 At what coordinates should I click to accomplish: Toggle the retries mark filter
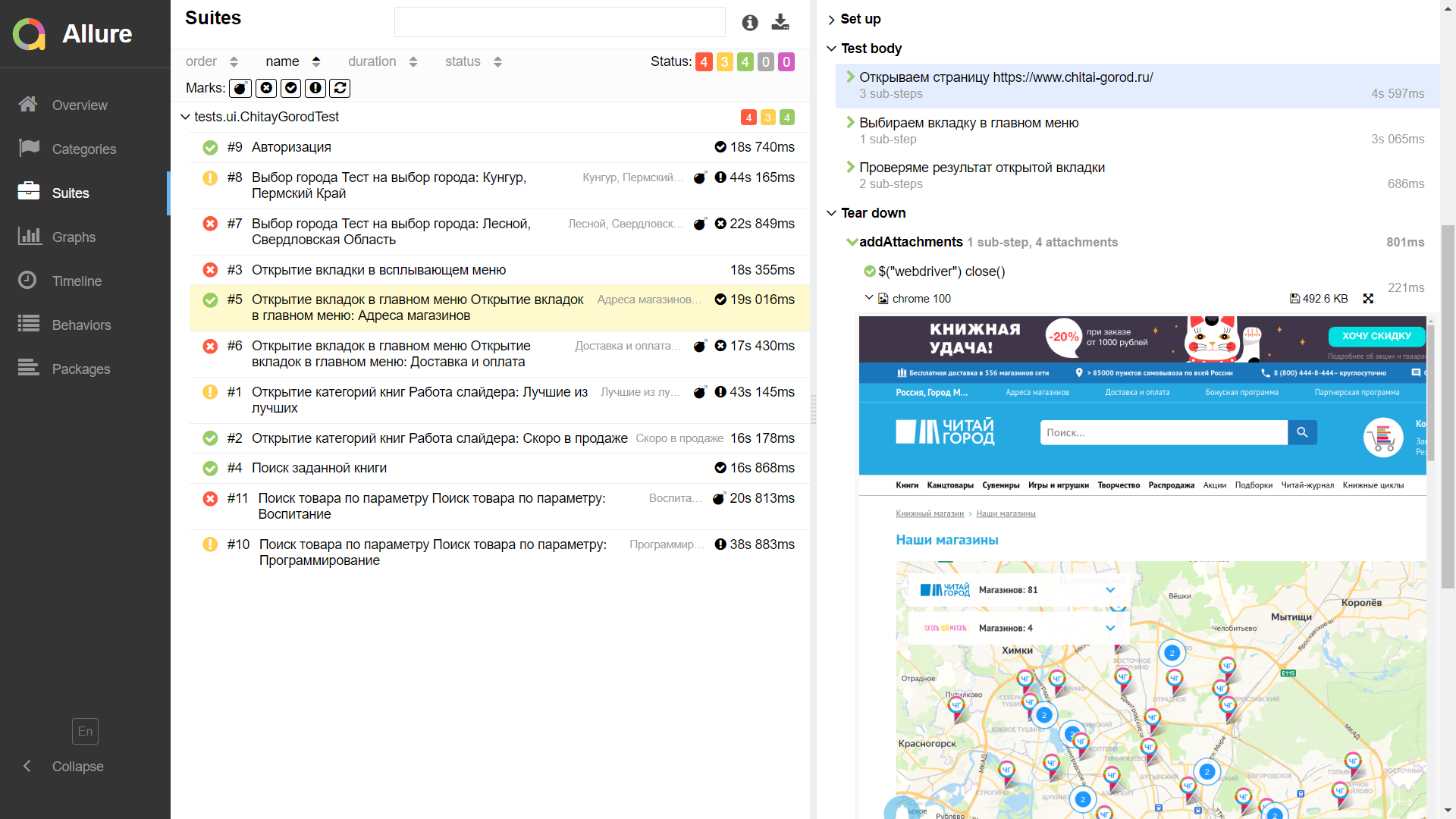[340, 88]
